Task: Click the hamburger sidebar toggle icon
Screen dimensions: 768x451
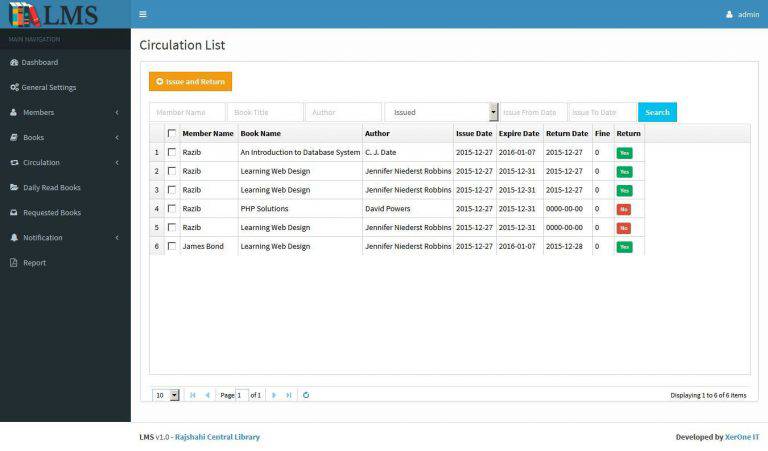Action: point(143,14)
